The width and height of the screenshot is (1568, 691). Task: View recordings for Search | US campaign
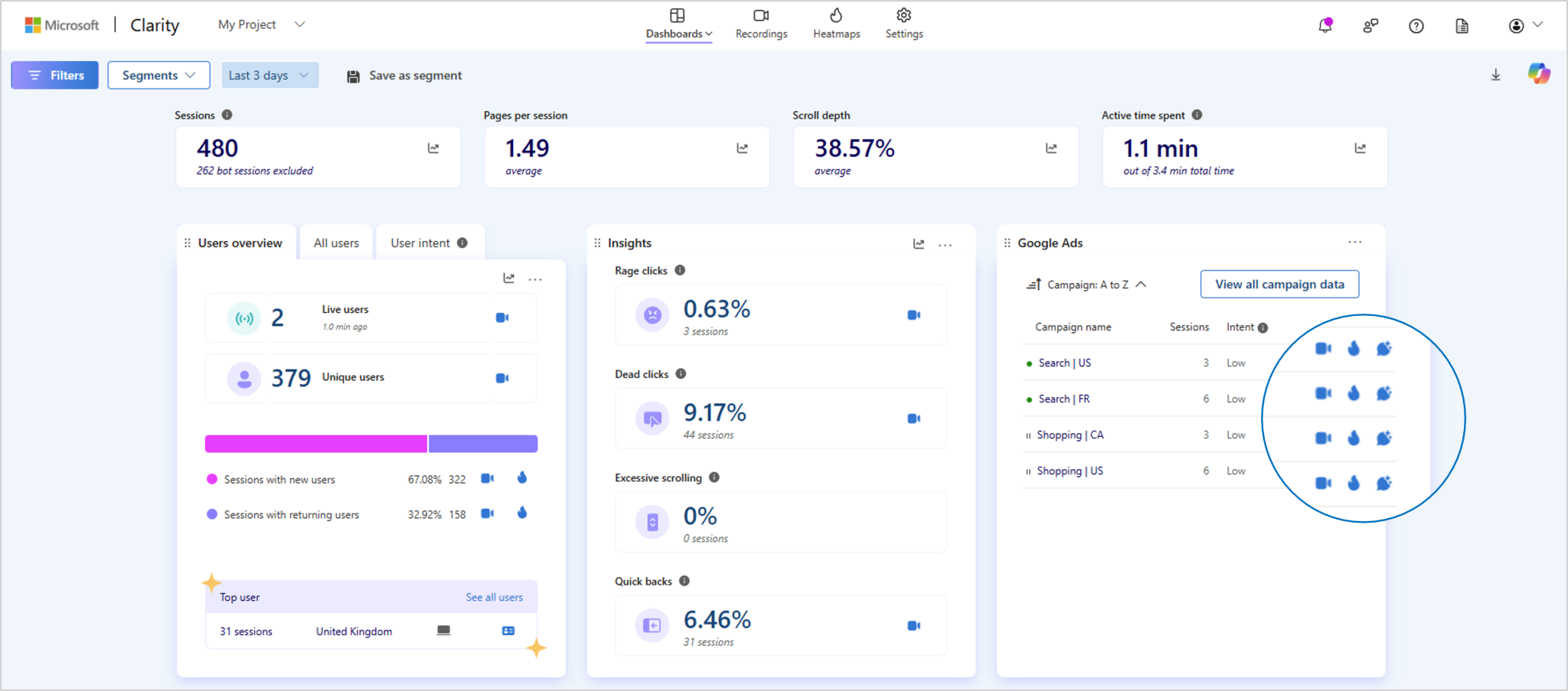[1323, 349]
